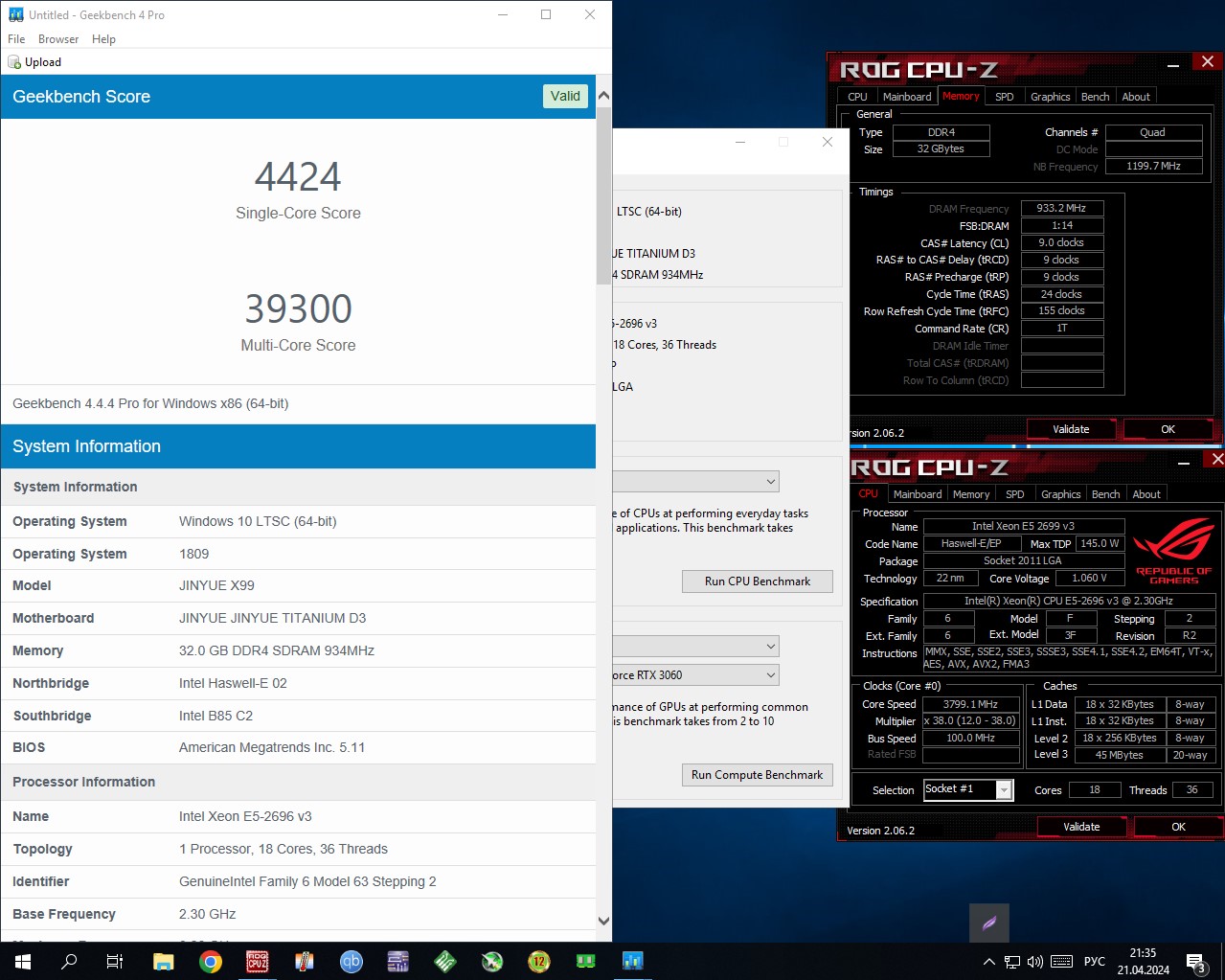1225x980 pixels.
Task: Click the Core Speed value 3799.1 MHz
Action: 970,704
